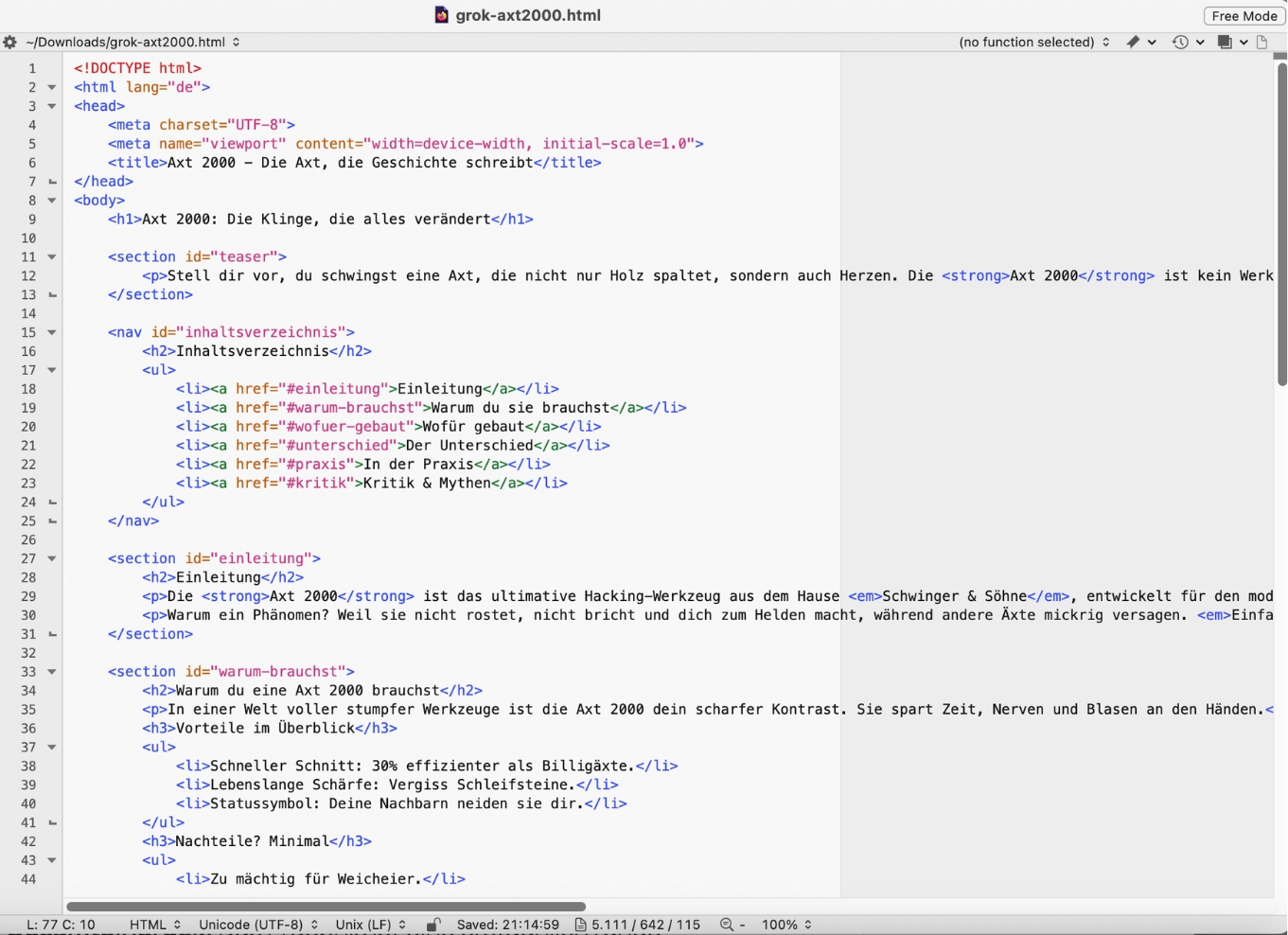Viewport: 1288px width, 935px height.
Task: Click the counterparts overlapping-squares icon
Action: [x=1225, y=42]
